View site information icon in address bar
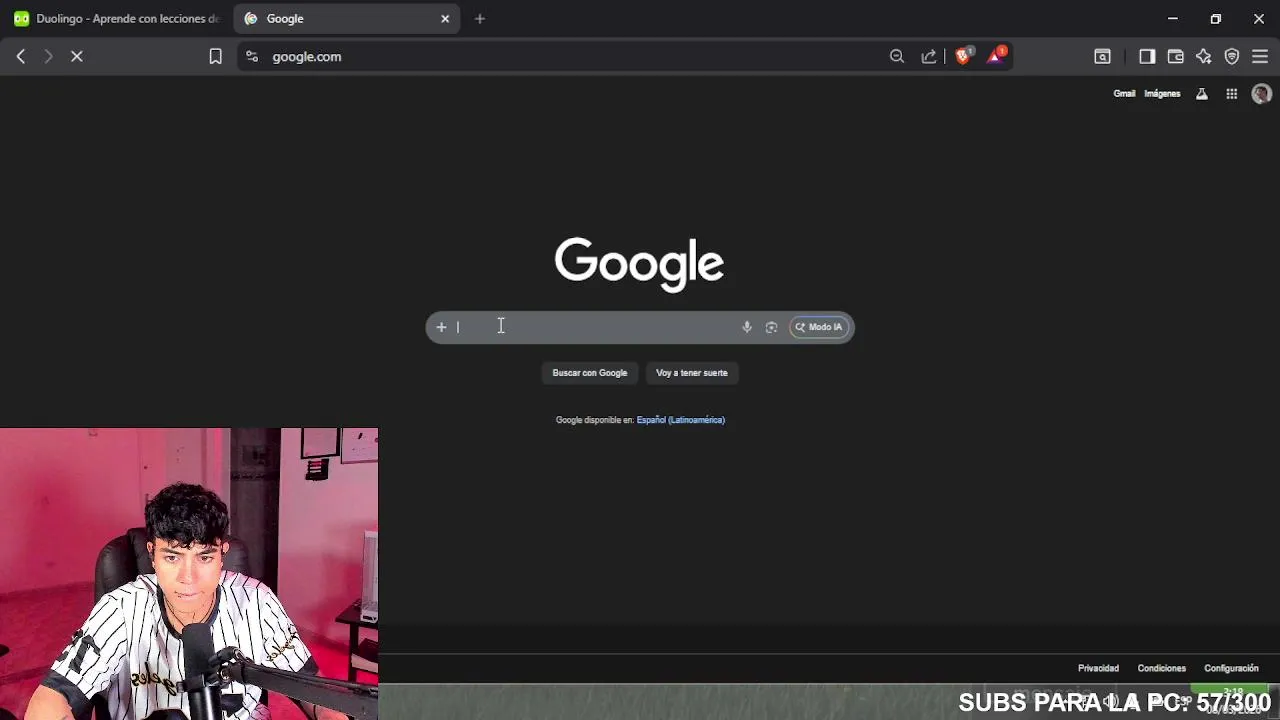 (x=251, y=57)
